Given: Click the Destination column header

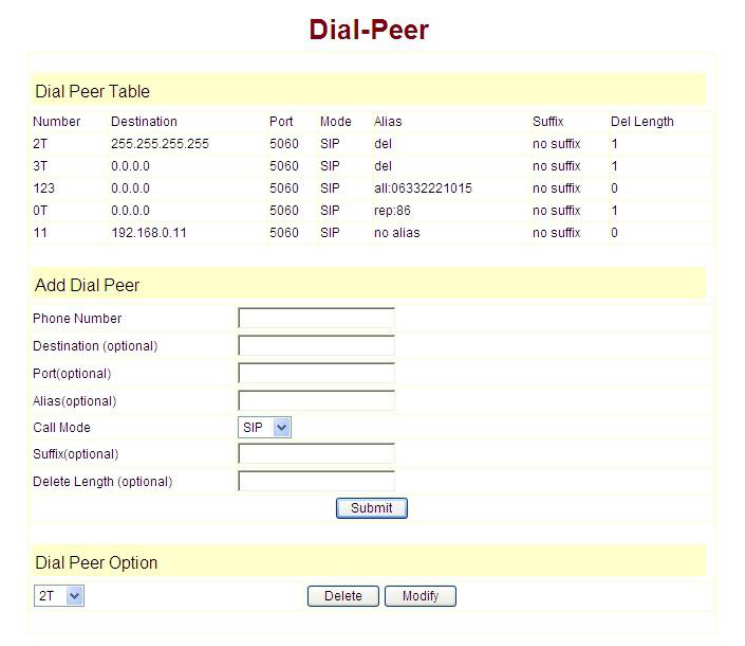Looking at the screenshot, I should 144,122.
